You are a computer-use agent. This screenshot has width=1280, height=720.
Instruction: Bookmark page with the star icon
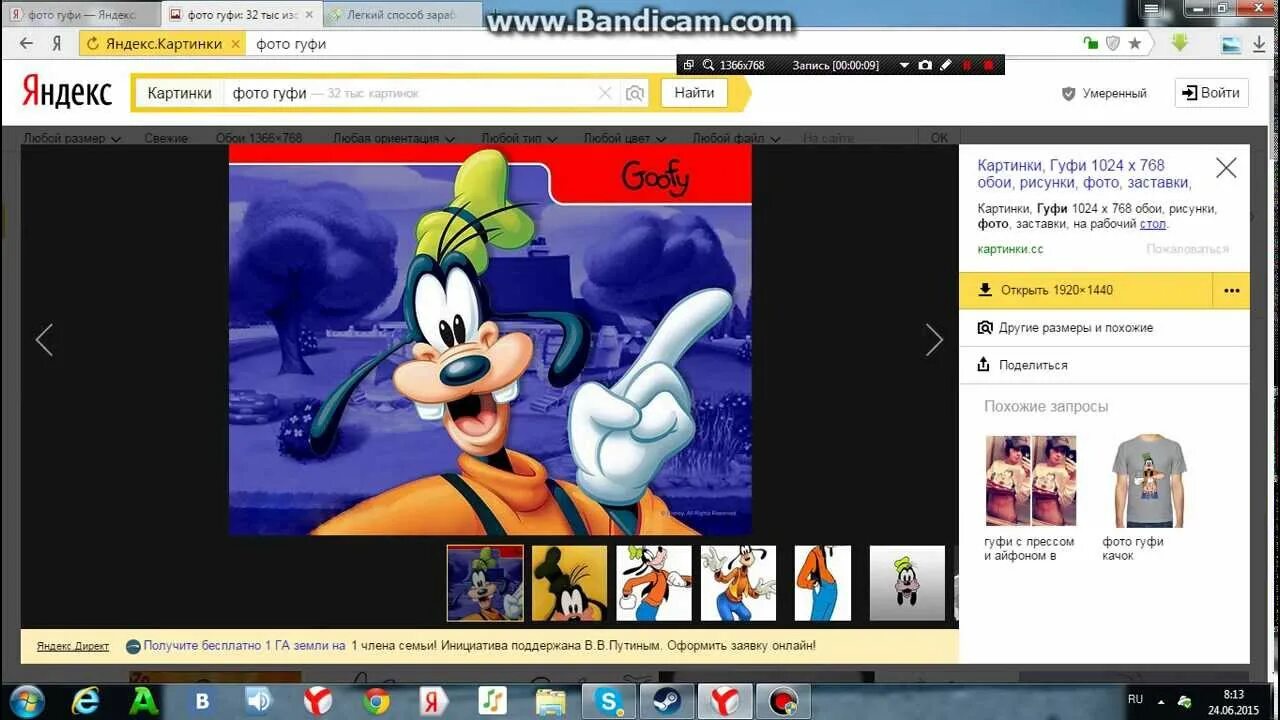pos(1135,44)
